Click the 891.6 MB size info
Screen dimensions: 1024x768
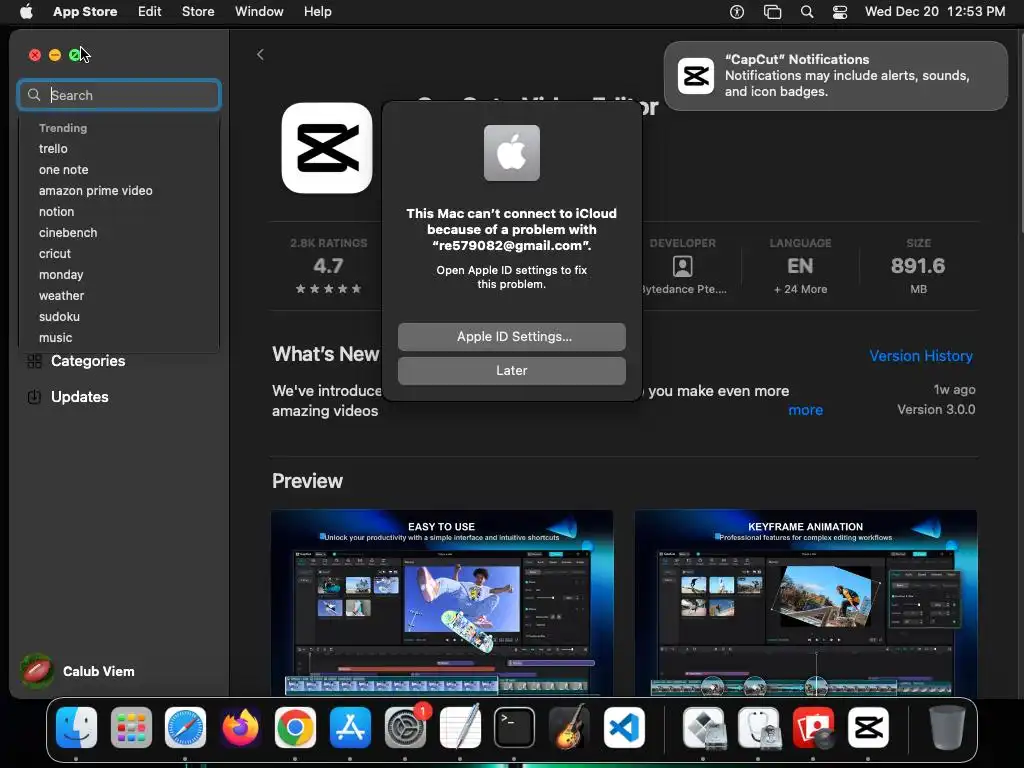click(918, 266)
